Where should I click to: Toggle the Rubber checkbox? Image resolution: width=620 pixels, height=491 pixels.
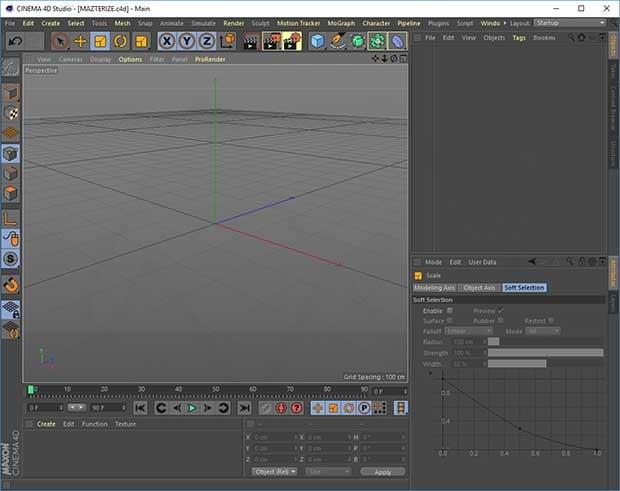click(501, 321)
